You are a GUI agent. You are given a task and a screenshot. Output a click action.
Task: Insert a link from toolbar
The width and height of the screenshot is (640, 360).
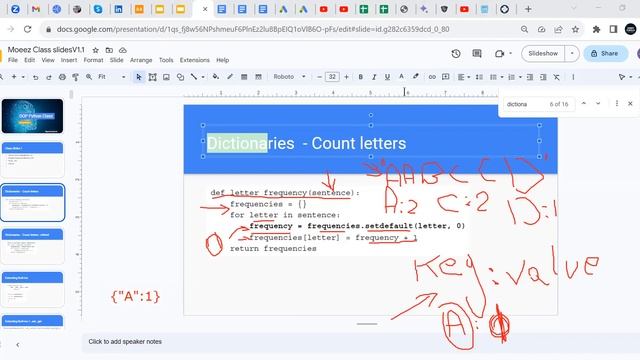click(x=432, y=77)
